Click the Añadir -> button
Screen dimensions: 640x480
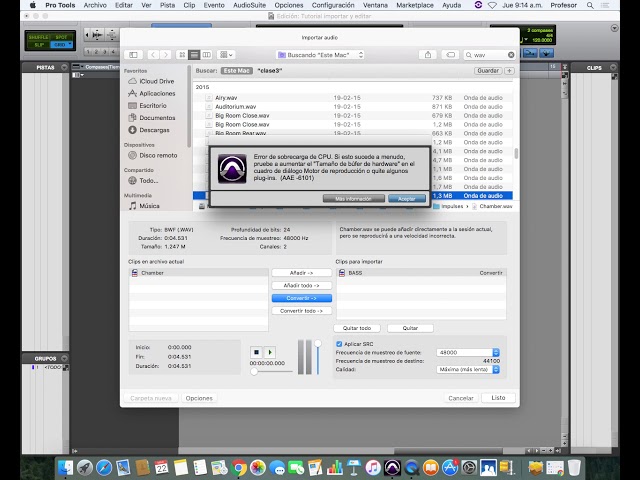302,273
